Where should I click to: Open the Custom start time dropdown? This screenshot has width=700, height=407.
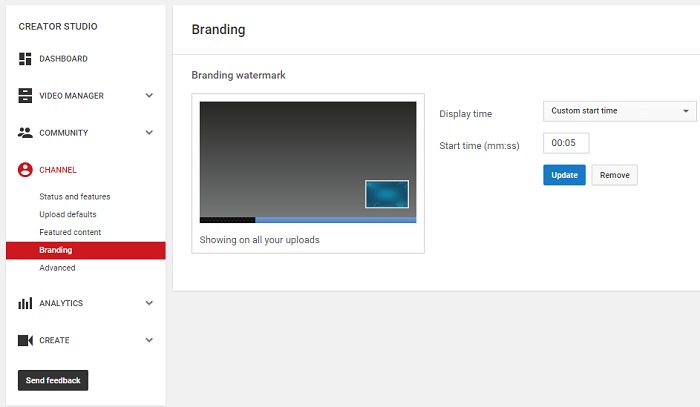coord(619,111)
